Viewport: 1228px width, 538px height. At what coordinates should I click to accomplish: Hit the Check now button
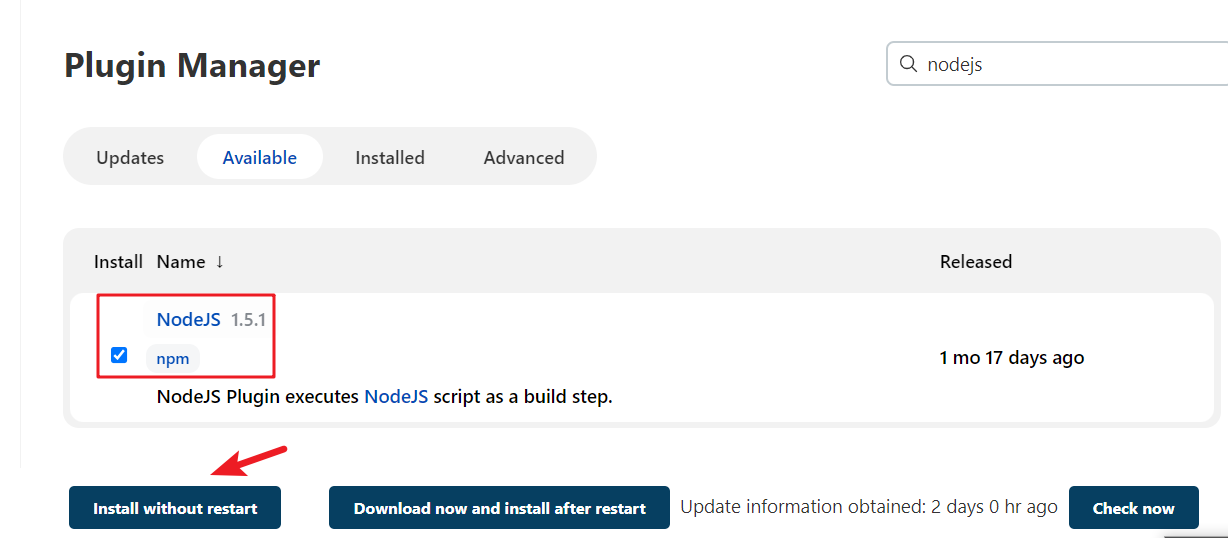pos(1133,508)
